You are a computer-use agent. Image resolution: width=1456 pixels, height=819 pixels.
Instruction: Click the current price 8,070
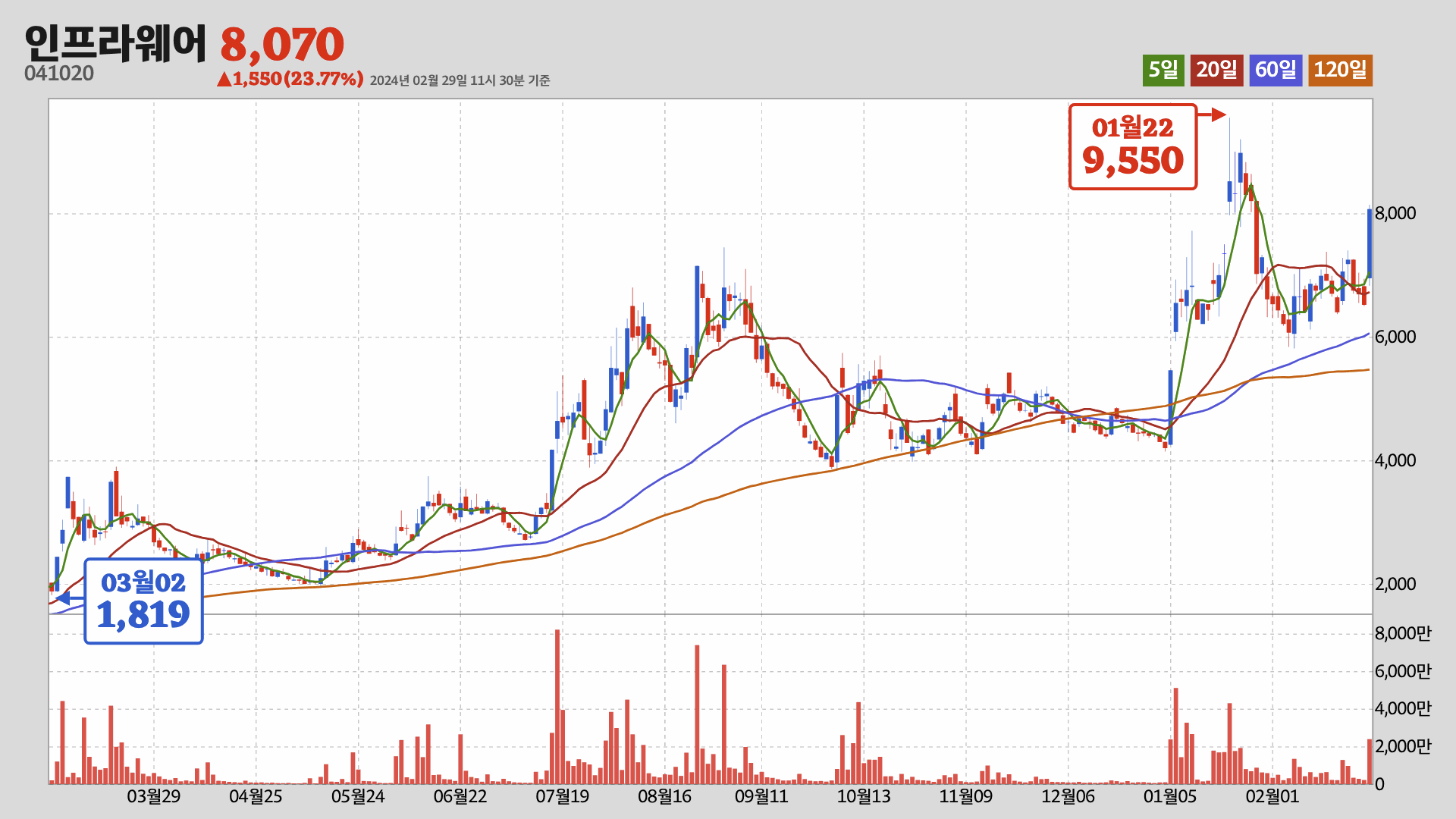(282, 45)
